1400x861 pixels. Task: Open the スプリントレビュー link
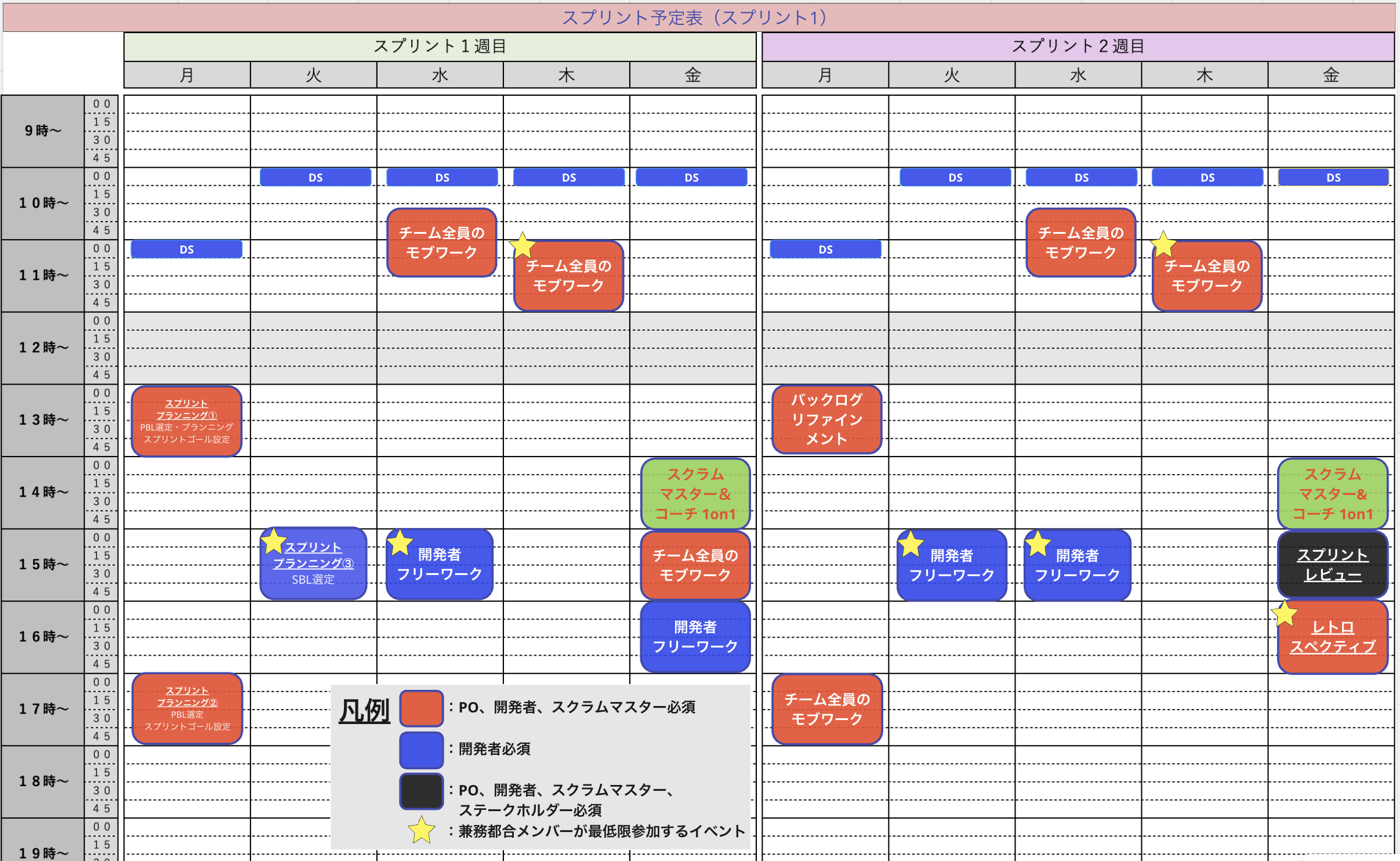pos(1333,565)
